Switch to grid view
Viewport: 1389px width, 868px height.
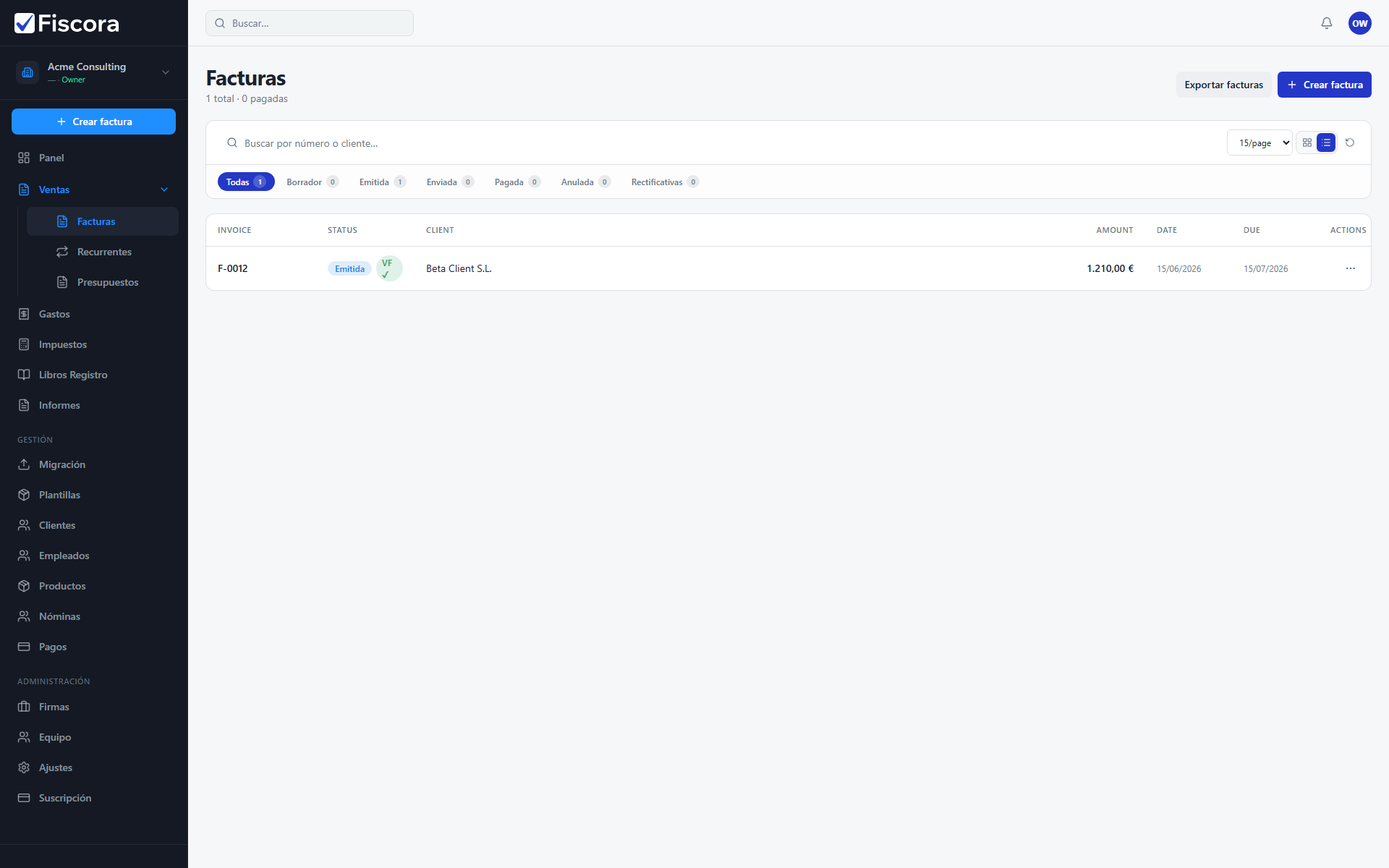click(x=1307, y=142)
